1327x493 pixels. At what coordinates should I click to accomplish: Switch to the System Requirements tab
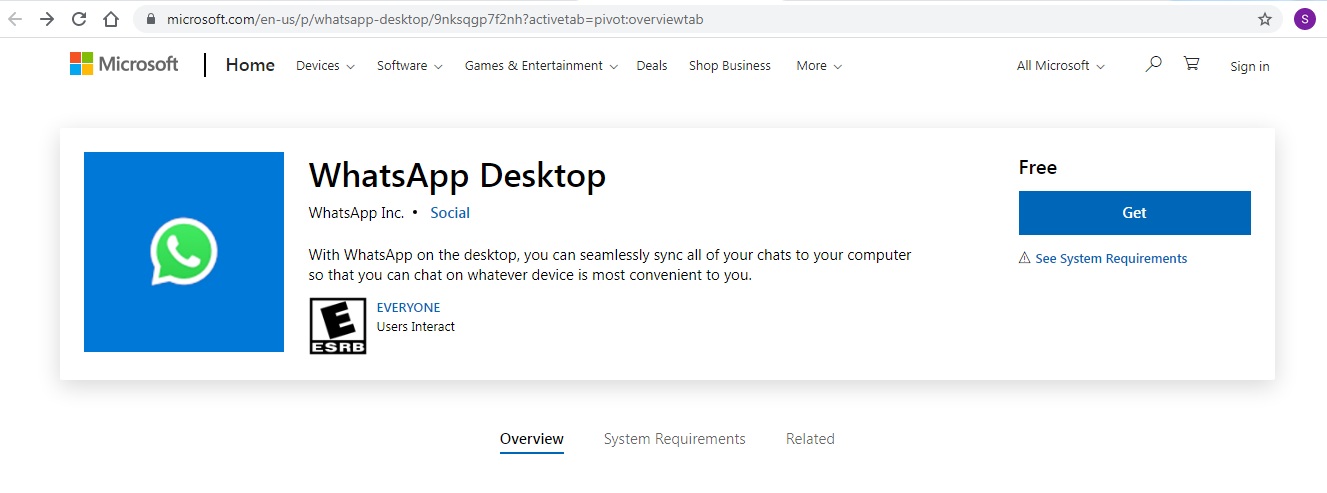[x=675, y=439]
